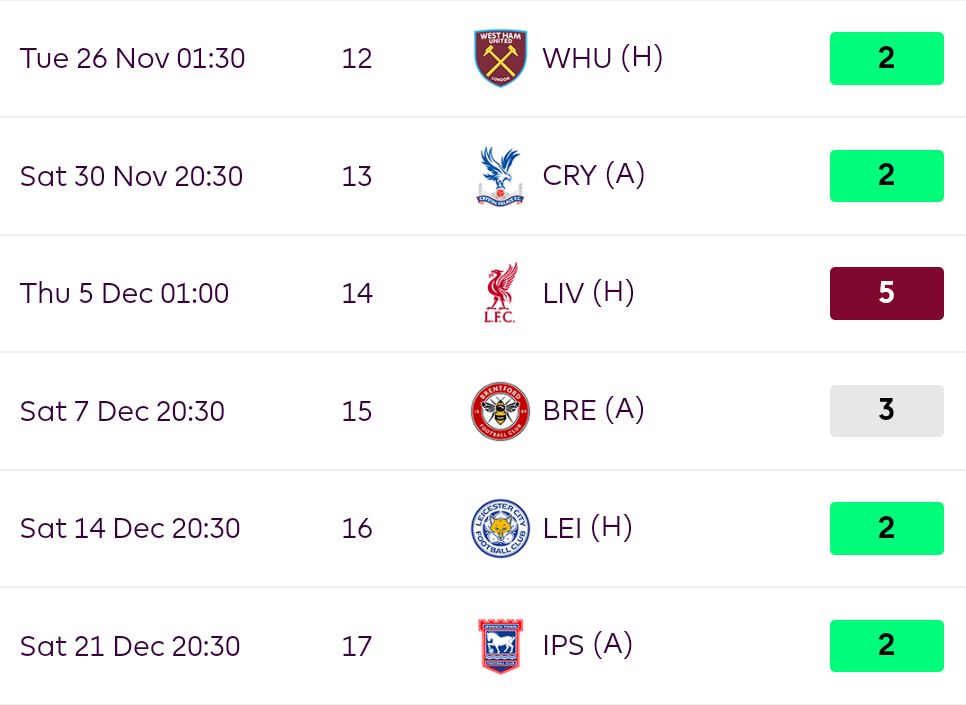This screenshot has height=705, width=966.
Task: Click the Ipswich Town crest
Action: click(500, 646)
